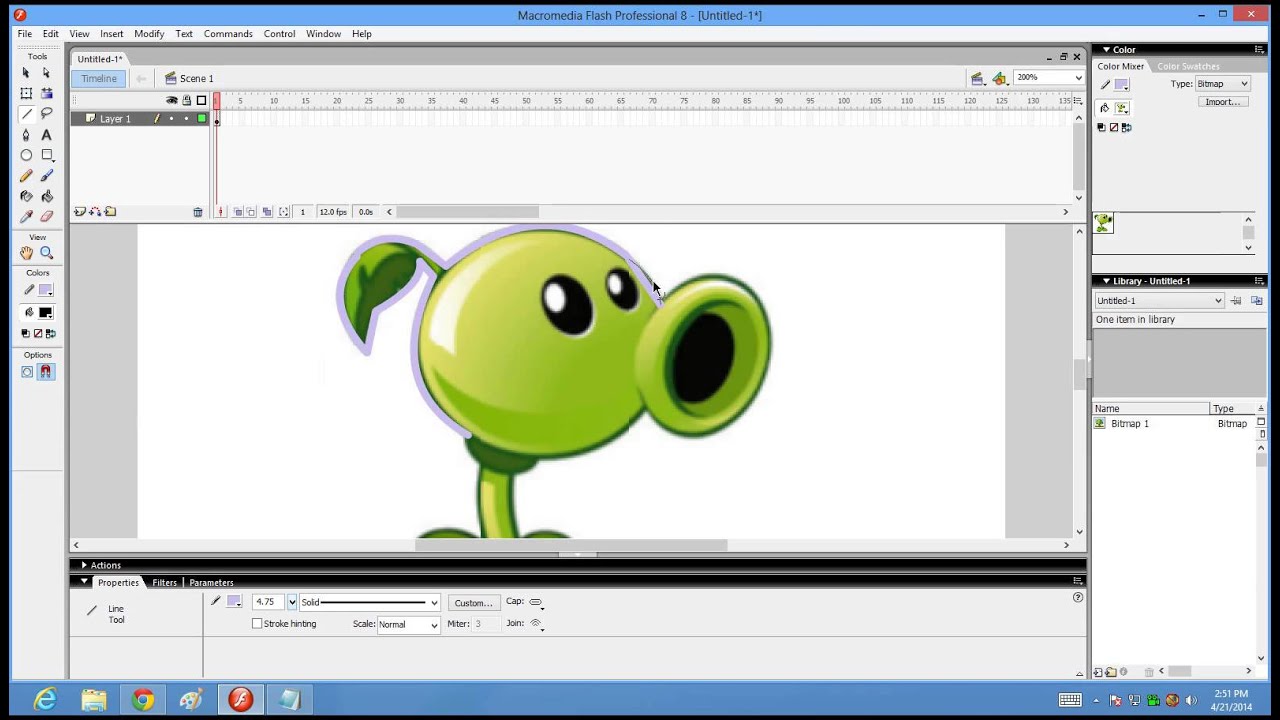
Task: Open stroke color swatch in Properties
Action: tap(234, 602)
